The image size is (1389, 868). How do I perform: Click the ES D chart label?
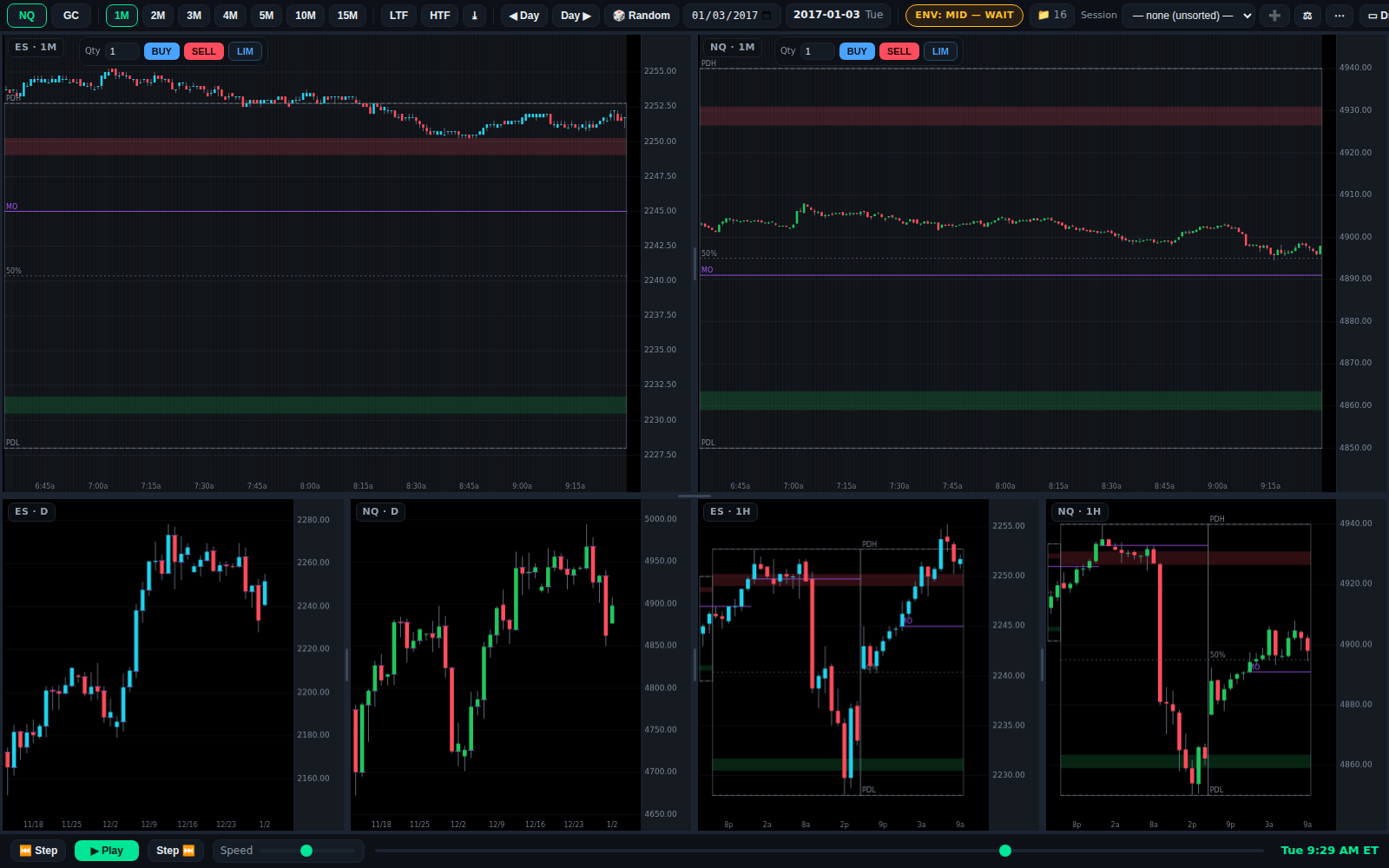[x=32, y=511]
